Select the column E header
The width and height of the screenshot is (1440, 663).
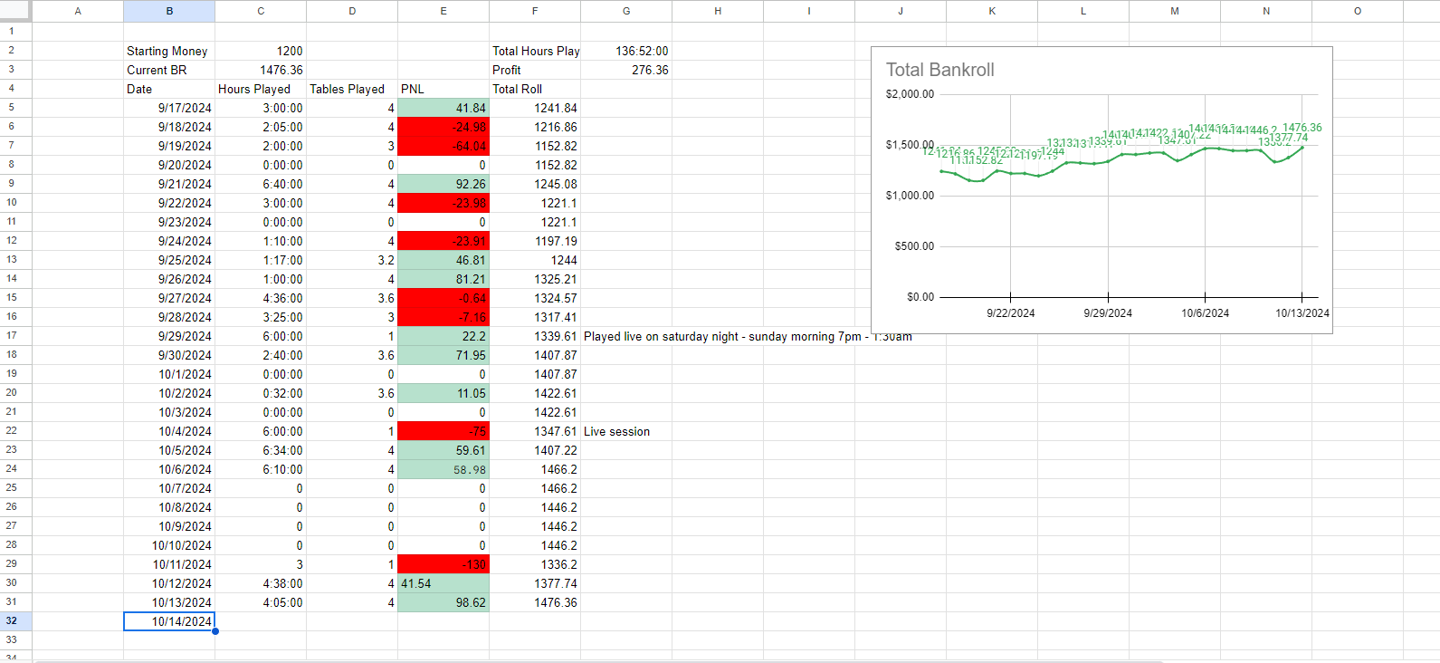[443, 11]
